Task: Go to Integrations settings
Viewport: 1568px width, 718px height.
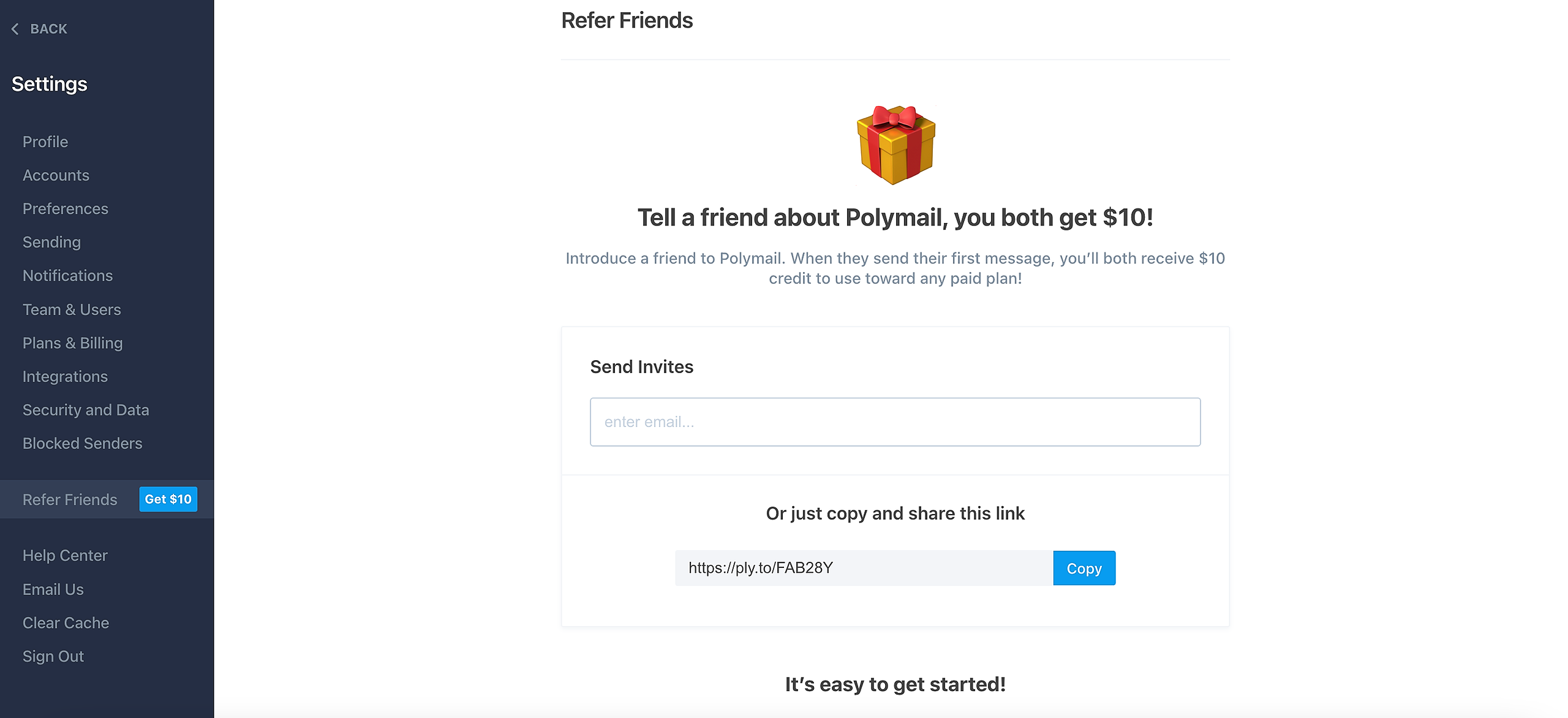Action: (x=65, y=376)
